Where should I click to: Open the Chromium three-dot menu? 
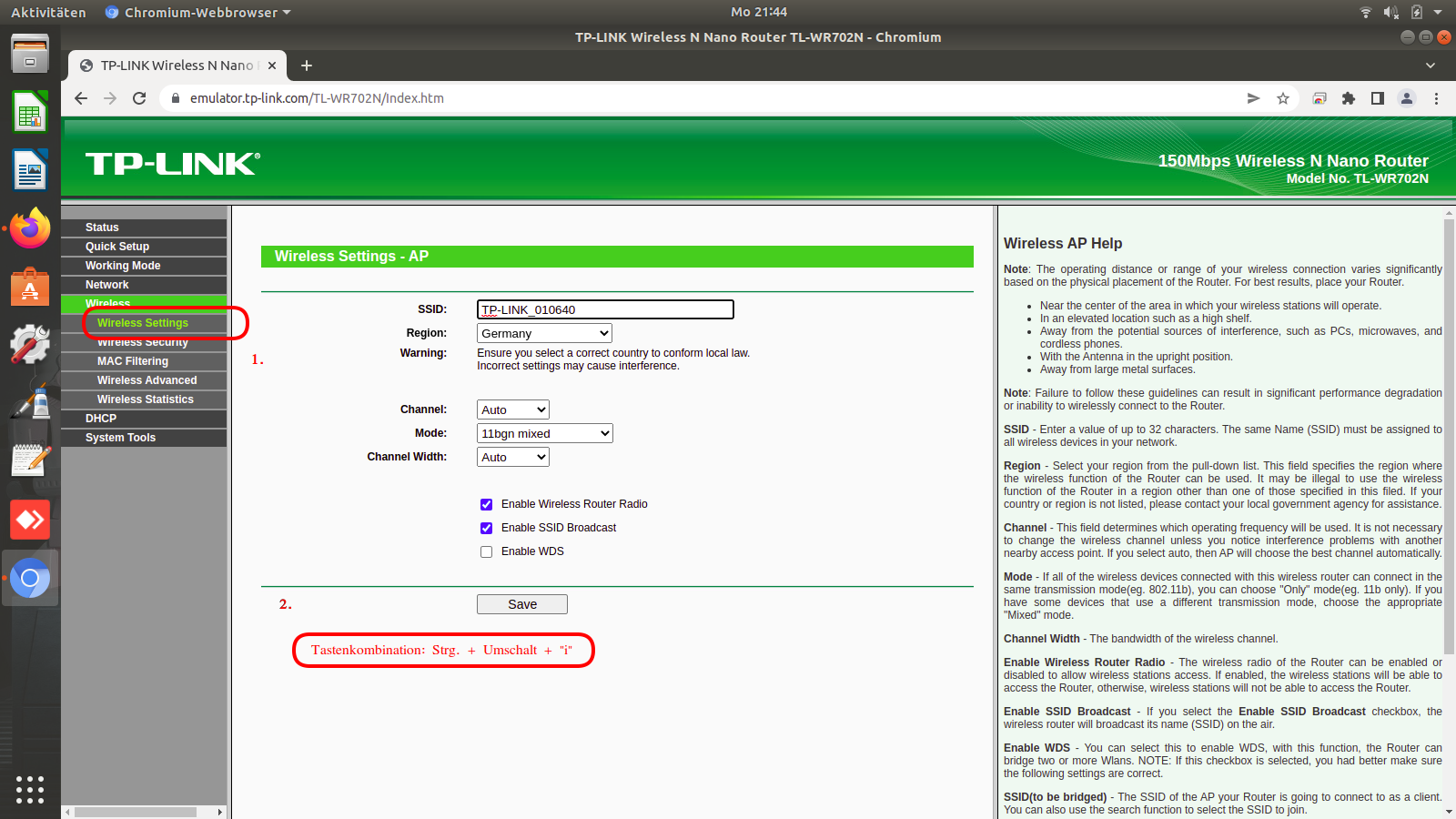point(1436,98)
